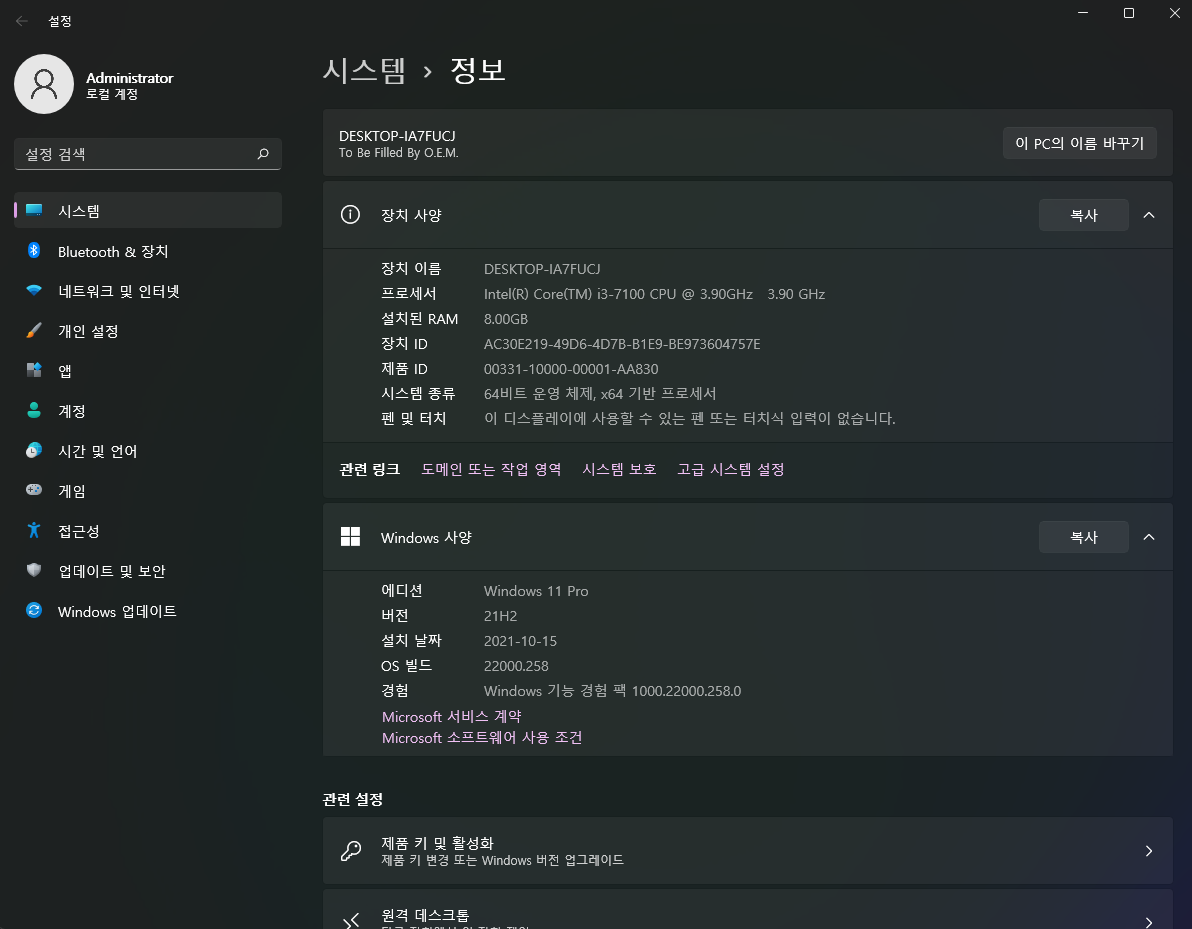
Task: Go to 네트워크 및 인터넷
Action: pos(148,291)
